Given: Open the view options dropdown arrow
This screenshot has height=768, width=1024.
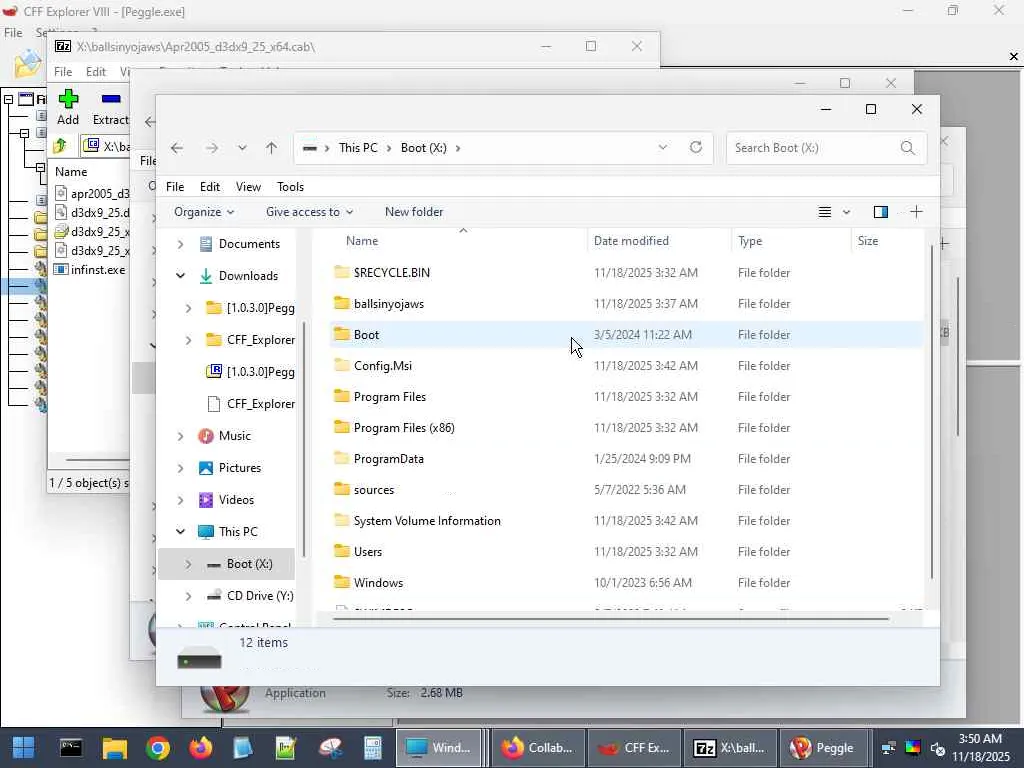Looking at the screenshot, I should 846,212.
